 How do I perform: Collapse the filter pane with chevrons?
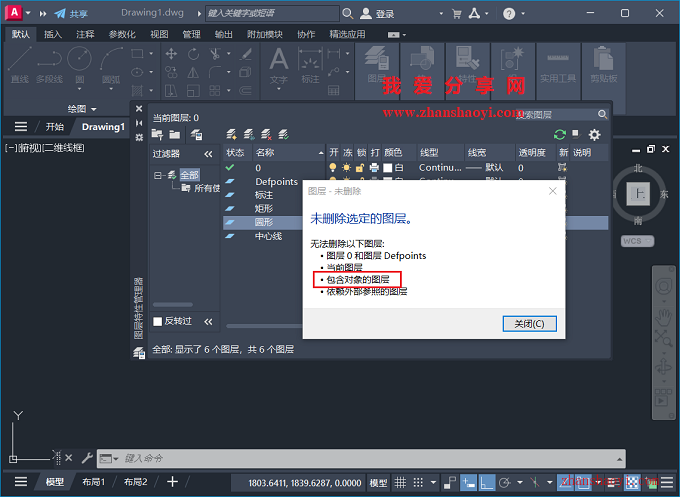[x=208, y=154]
